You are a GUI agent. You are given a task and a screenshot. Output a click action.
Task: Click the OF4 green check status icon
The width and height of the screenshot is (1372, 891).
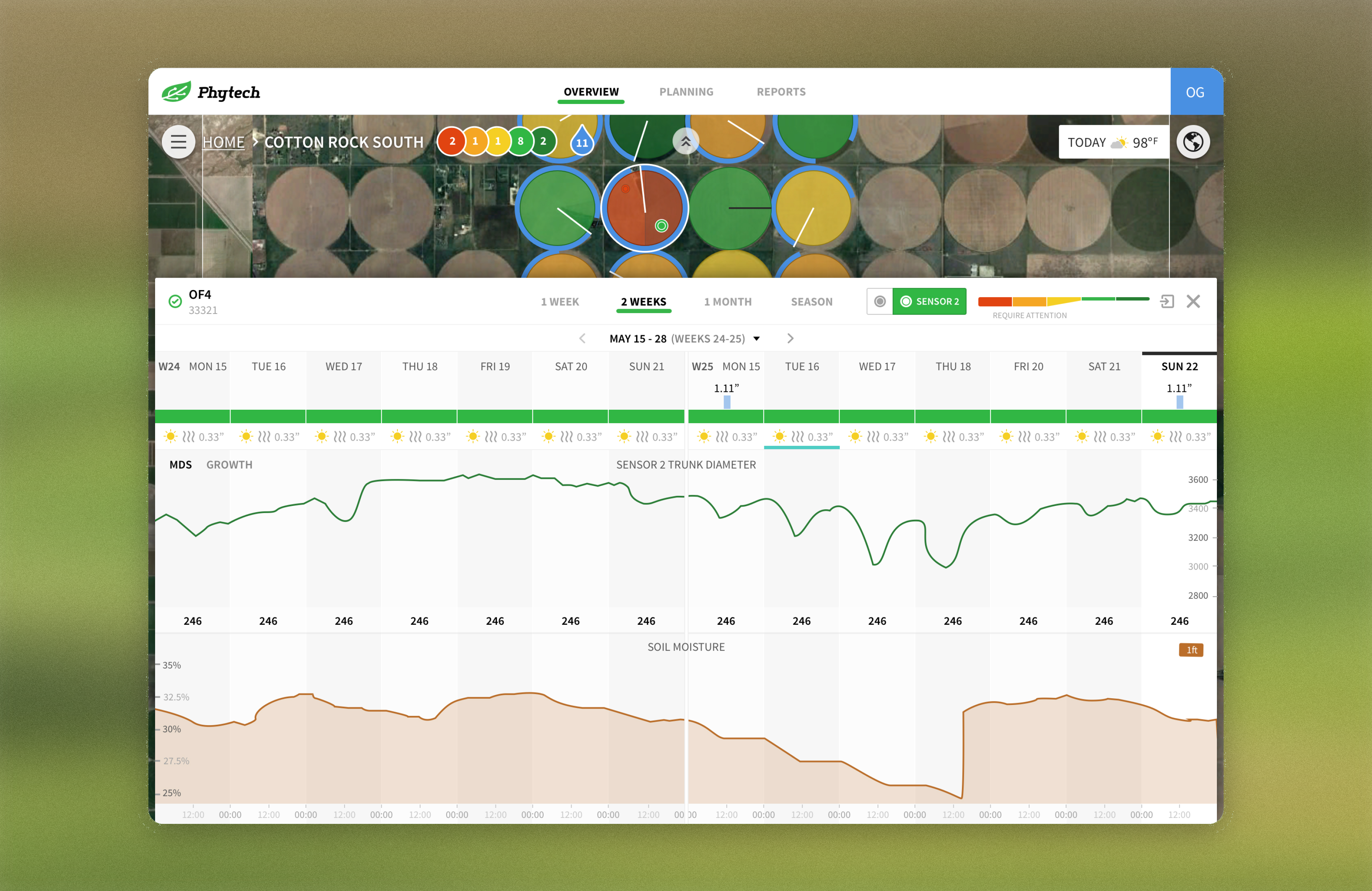point(175,301)
